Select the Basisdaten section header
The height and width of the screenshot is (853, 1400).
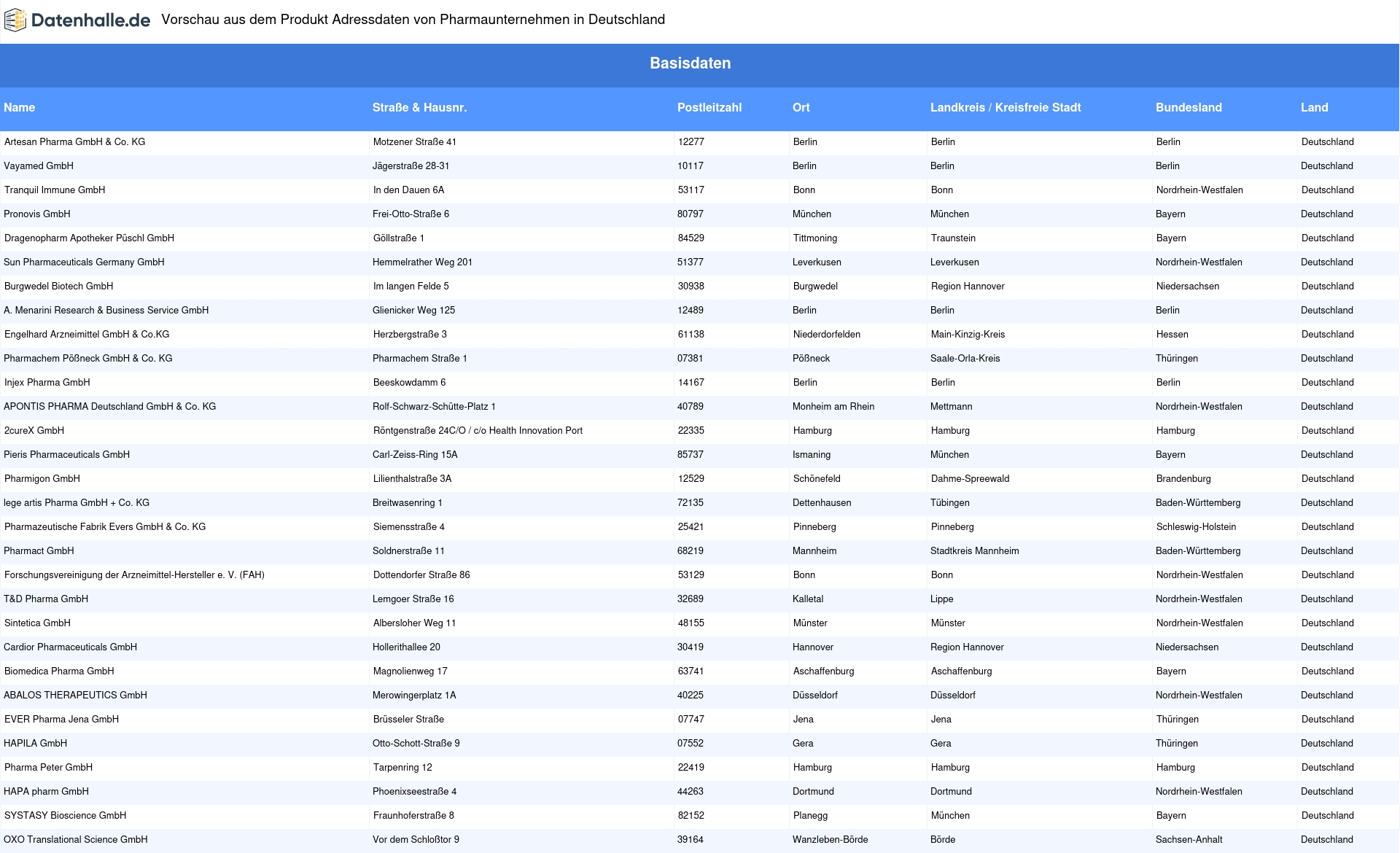(x=691, y=63)
